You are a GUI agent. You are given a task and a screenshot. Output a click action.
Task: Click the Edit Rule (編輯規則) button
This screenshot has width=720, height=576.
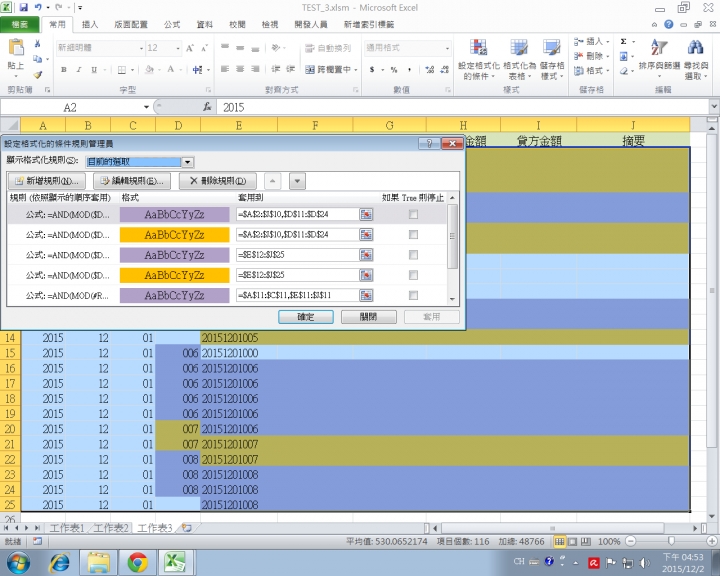pos(132,181)
